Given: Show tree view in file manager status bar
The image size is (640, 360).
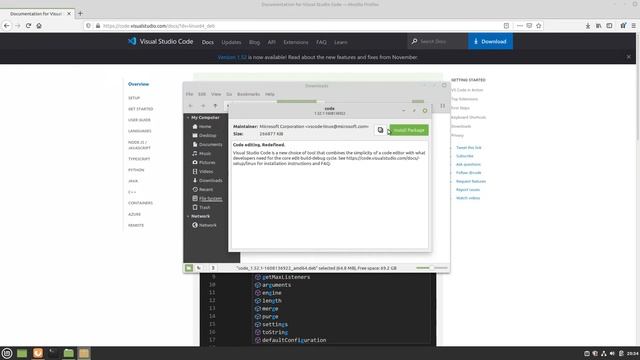Looking at the screenshot, I should point(199,268).
